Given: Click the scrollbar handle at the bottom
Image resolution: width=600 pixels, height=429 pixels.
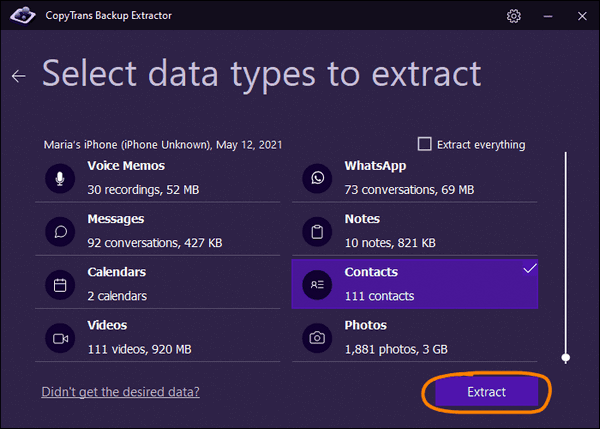Looking at the screenshot, I should [x=566, y=358].
